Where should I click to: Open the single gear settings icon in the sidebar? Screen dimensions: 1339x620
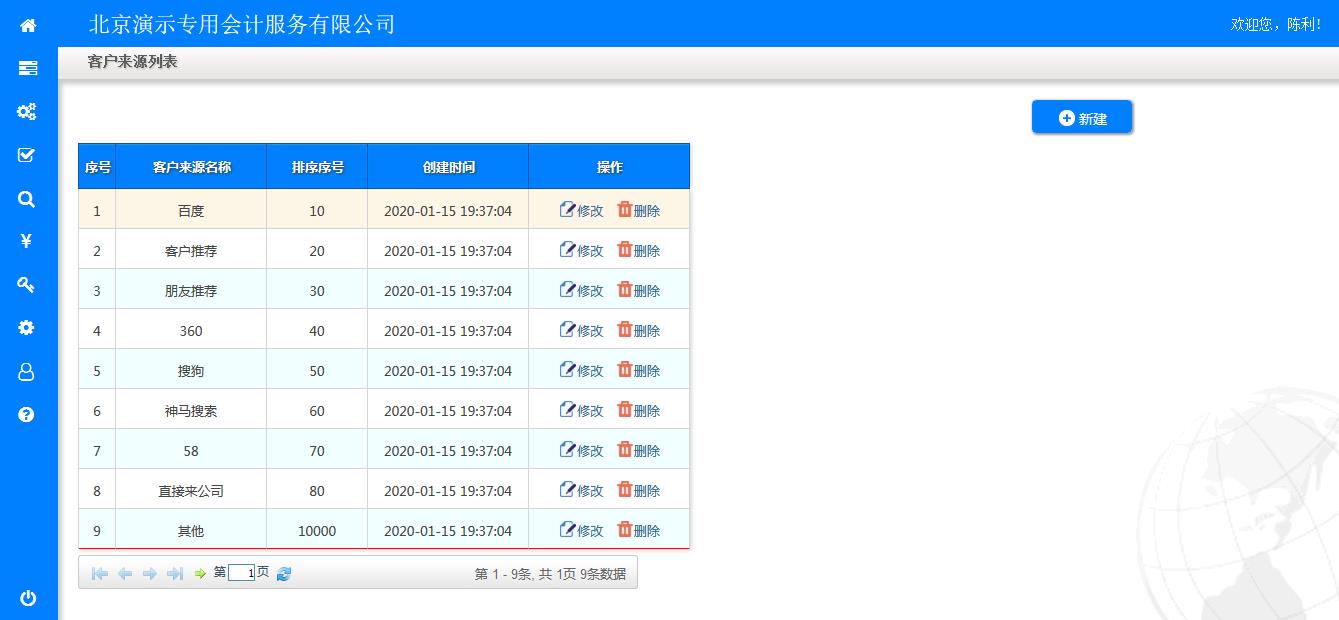[27, 328]
